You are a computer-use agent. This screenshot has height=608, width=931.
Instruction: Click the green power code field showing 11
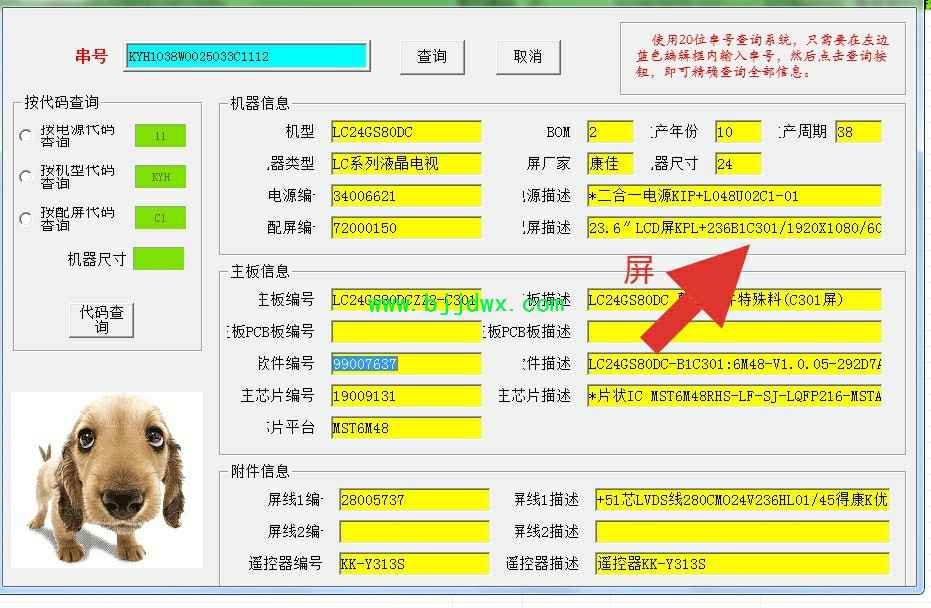(x=160, y=136)
